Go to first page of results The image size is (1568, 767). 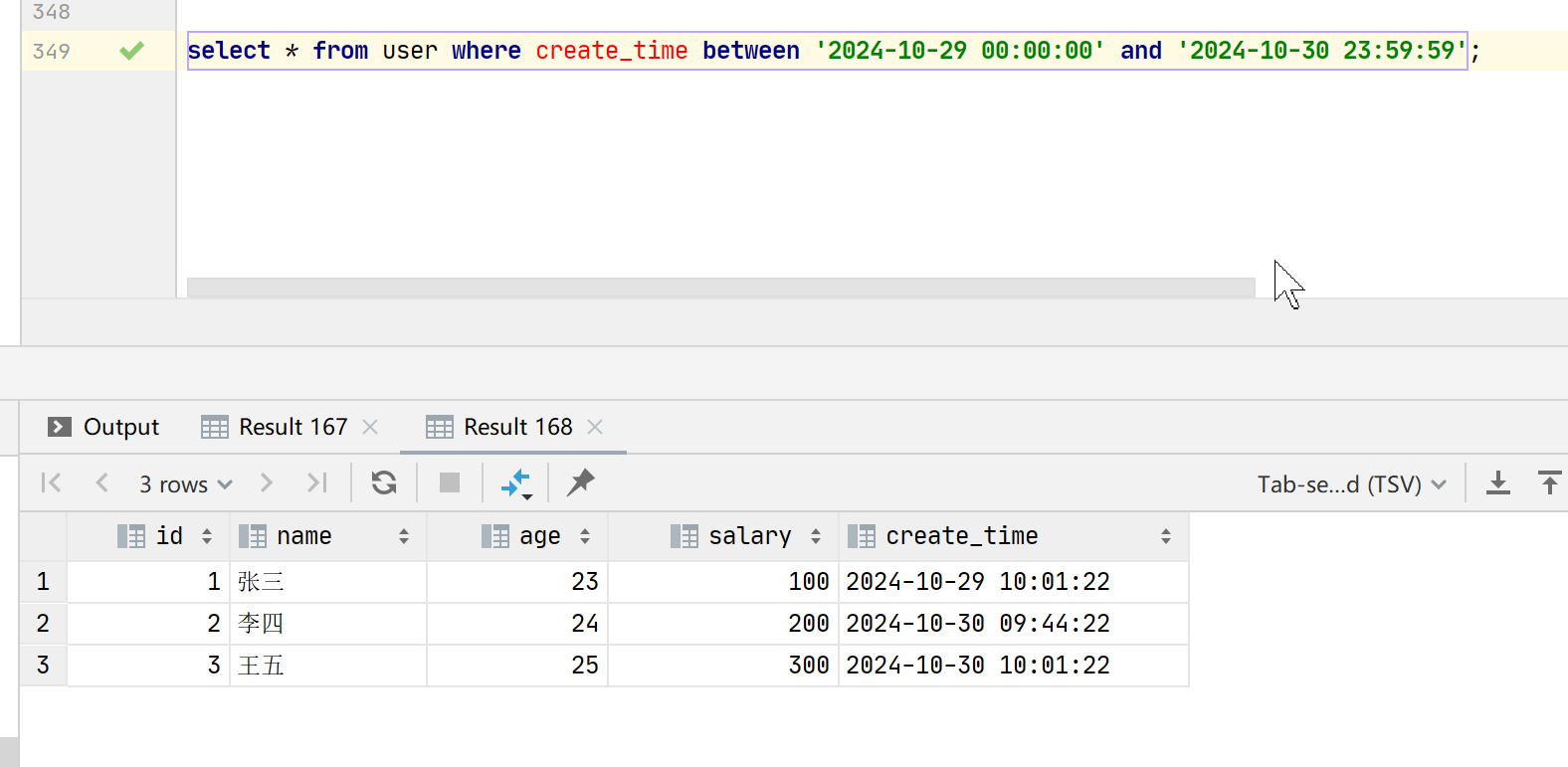click(x=51, y=483)
